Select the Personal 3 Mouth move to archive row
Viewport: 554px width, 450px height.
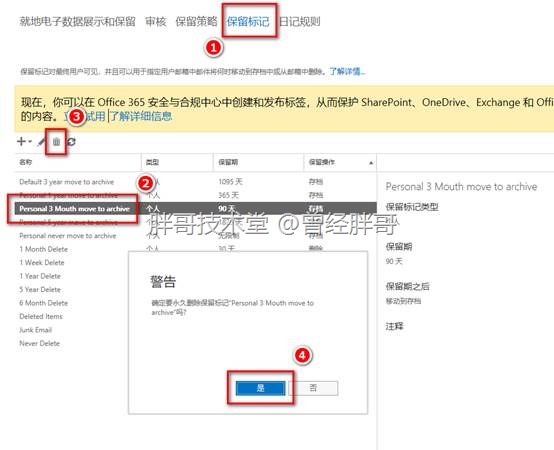click(x=196, y=209)
